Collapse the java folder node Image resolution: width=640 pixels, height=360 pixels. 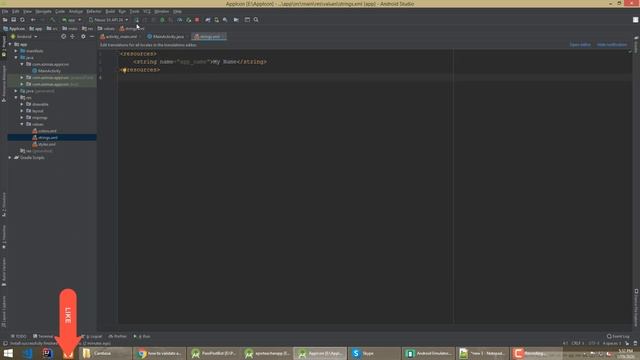tap(16, 58)
